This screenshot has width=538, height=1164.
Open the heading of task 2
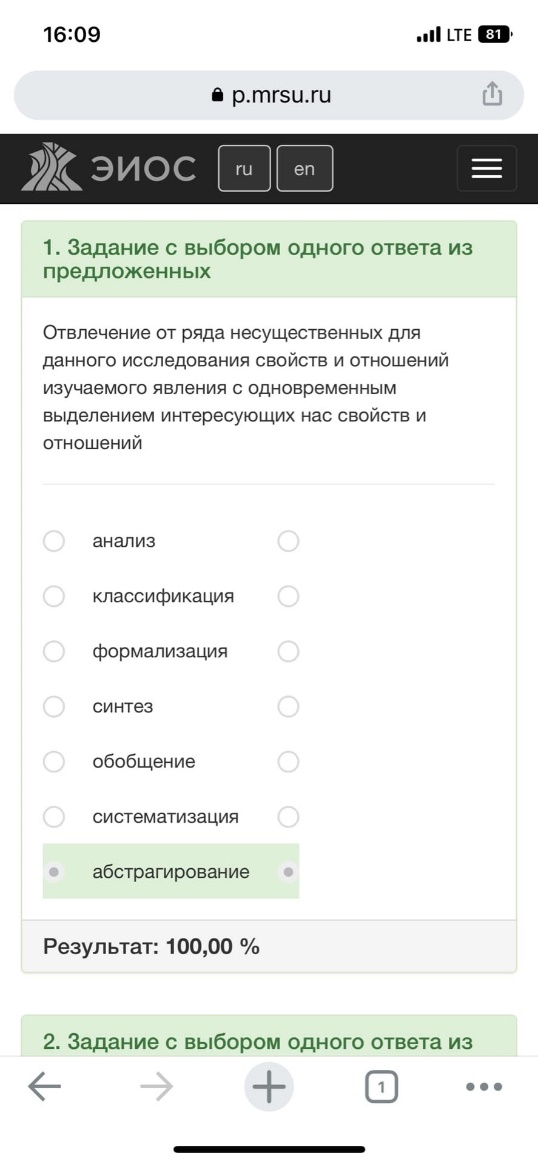pyautogui.click(x=257, y=1042)
